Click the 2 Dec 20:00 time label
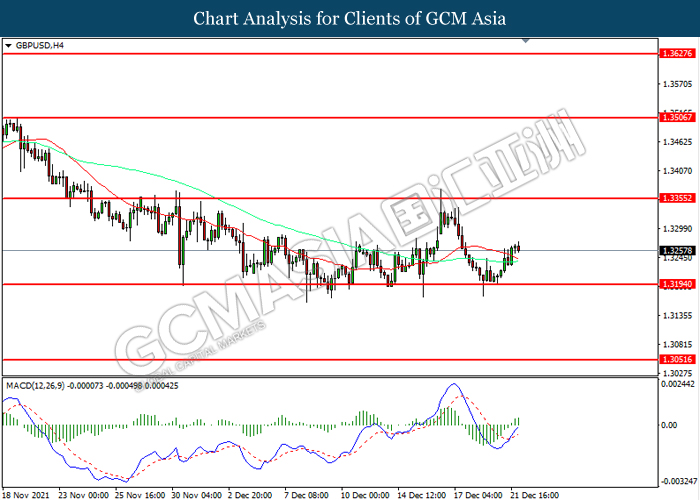 [250, 495]
